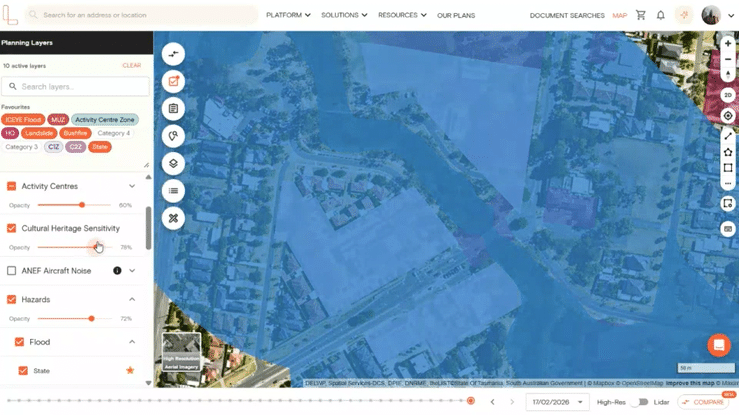739x415 pixels.
Task: Select the polygon drawing tool
Action: [x=728, y=152]
